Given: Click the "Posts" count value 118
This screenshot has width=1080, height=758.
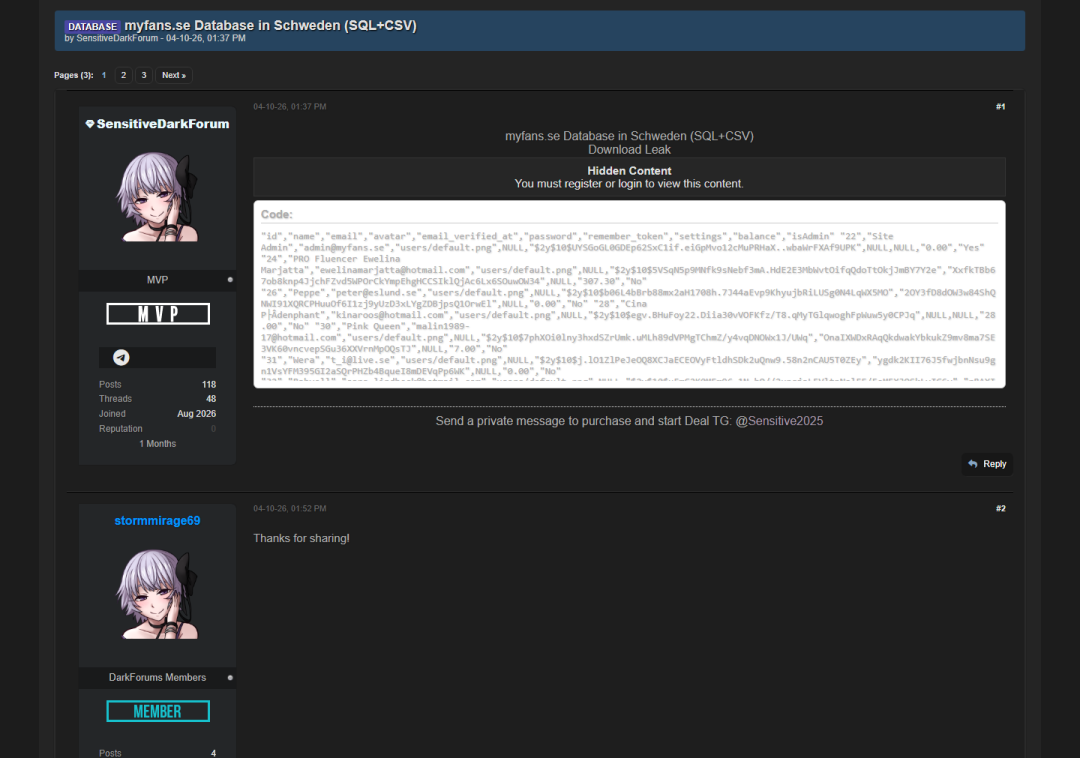Looking at the screenshot, I should click(209, 384).
